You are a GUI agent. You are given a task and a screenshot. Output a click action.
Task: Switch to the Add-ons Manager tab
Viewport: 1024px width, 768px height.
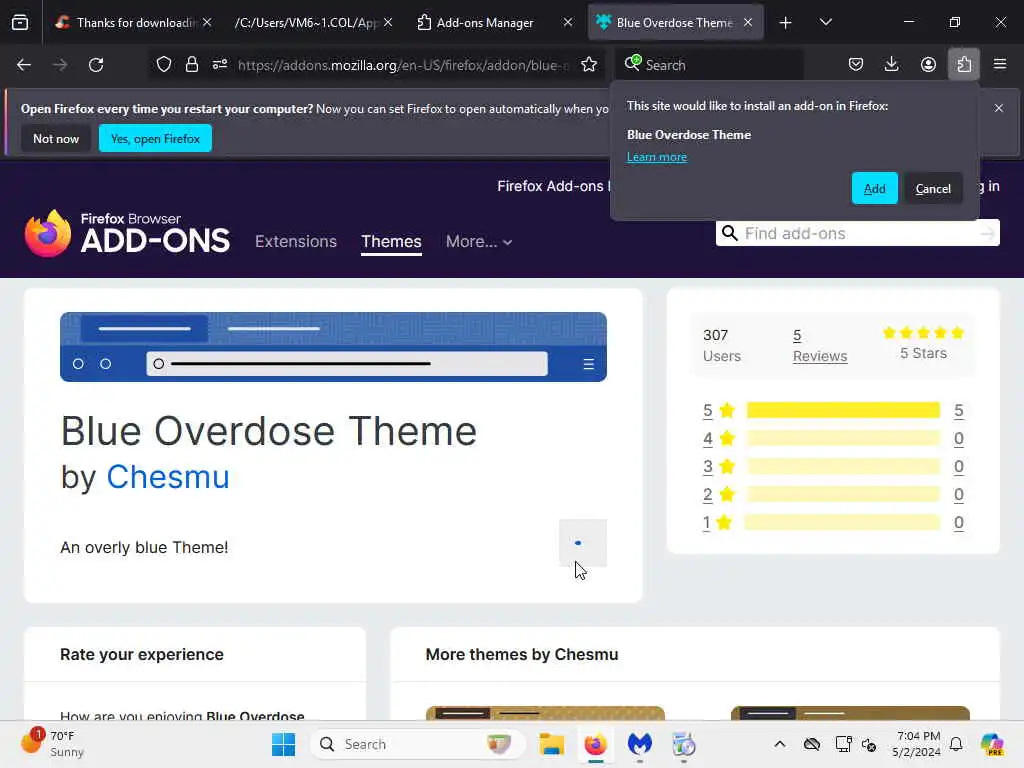click(485, 22)
